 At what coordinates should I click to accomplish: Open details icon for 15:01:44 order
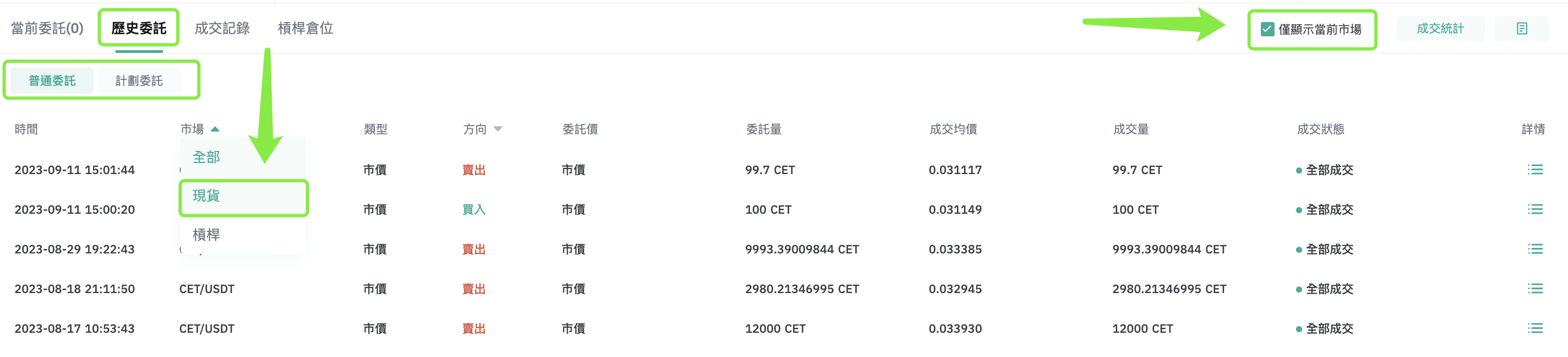(1534, 170)
